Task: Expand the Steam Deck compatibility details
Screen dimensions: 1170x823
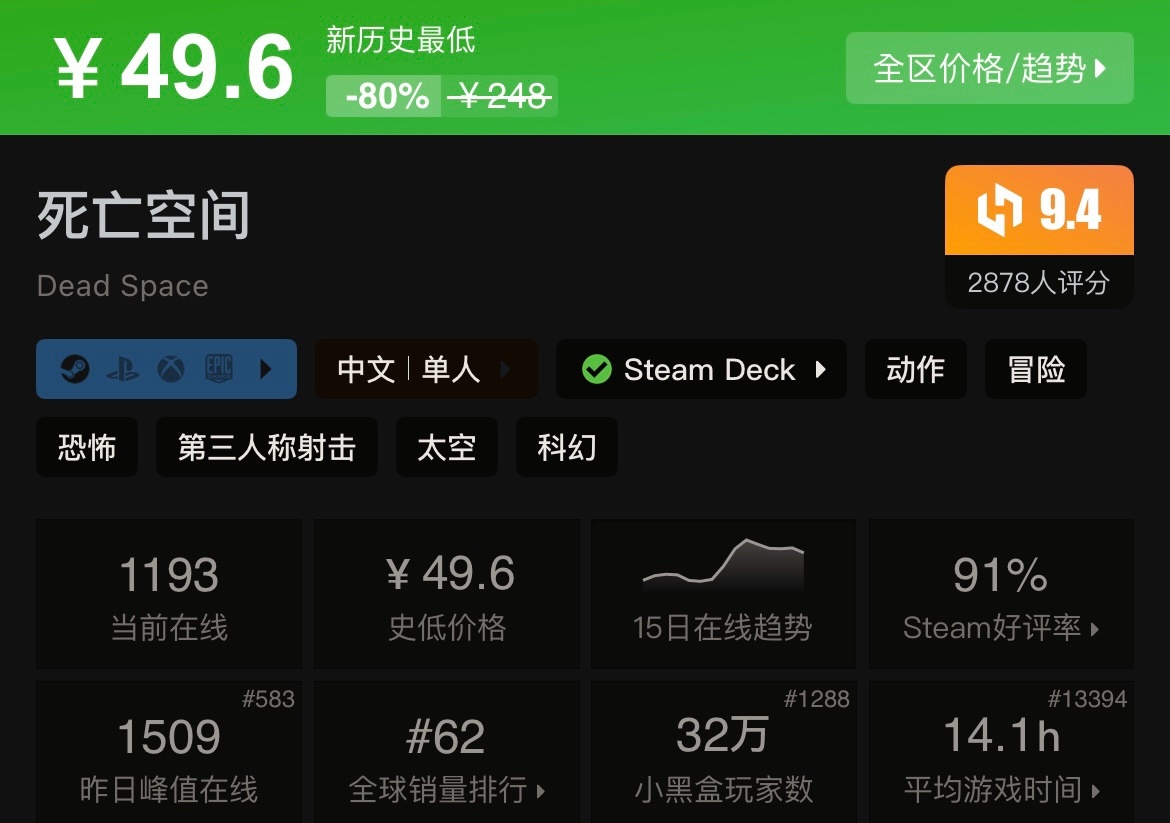Action: point(821,369)
